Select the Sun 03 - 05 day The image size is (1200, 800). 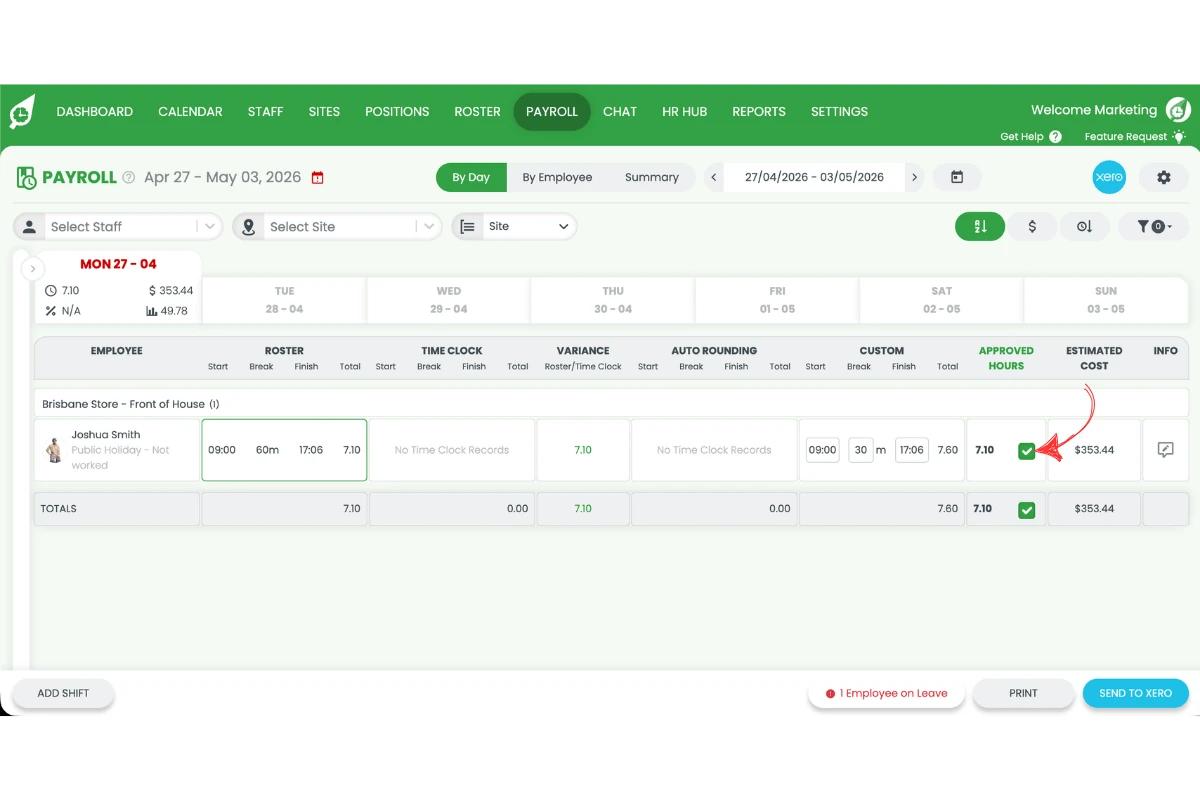coord(1106,300)
